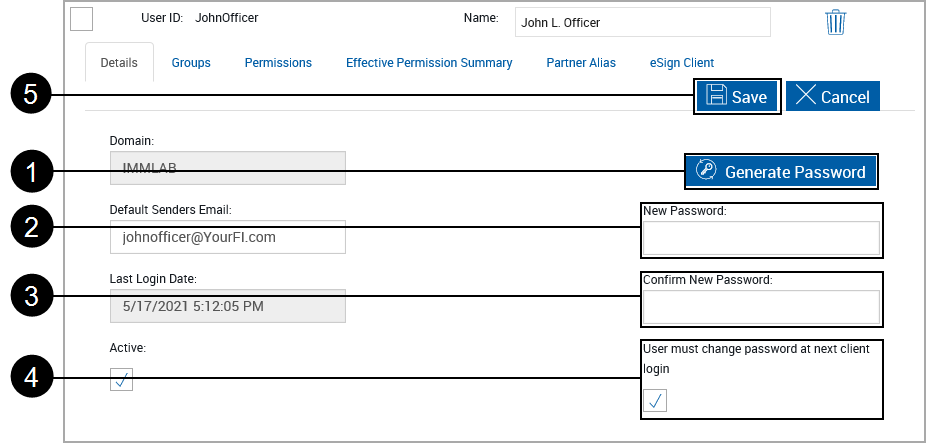Screen dimensions: 926x443
Task: Click the key icon on Generate Password
Action: point(706,171)
